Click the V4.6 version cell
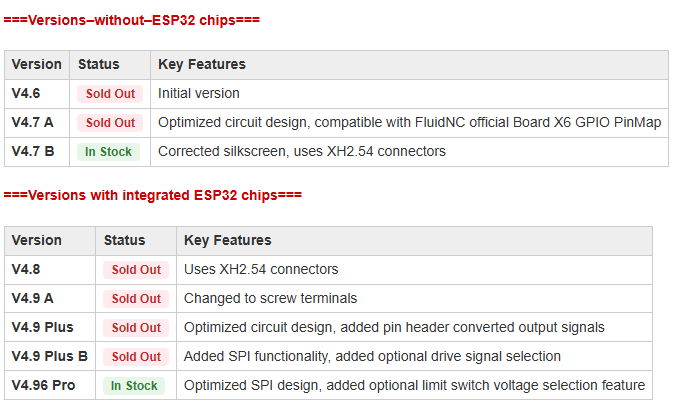Image resolution: width=680 pixels, height=414 pixels. click(27, 94)
